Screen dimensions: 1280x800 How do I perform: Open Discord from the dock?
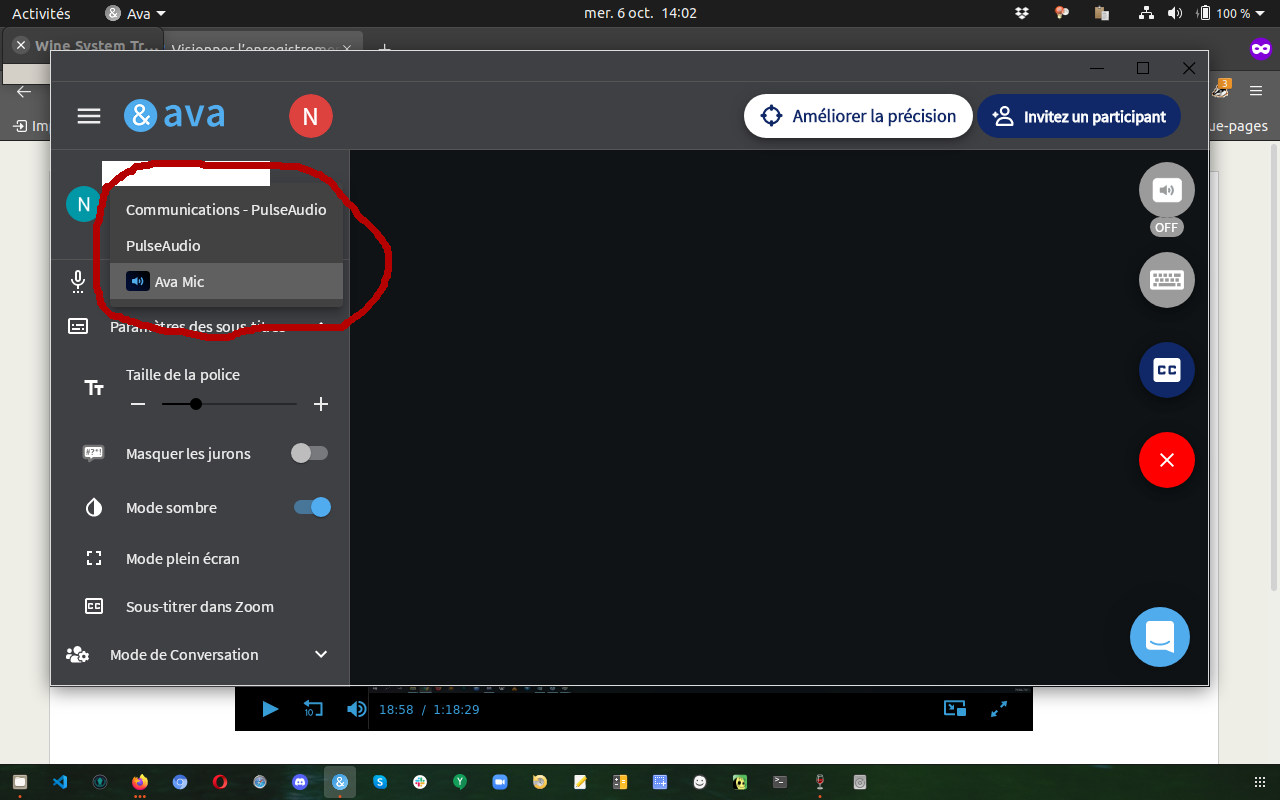[x=300, y=781]
